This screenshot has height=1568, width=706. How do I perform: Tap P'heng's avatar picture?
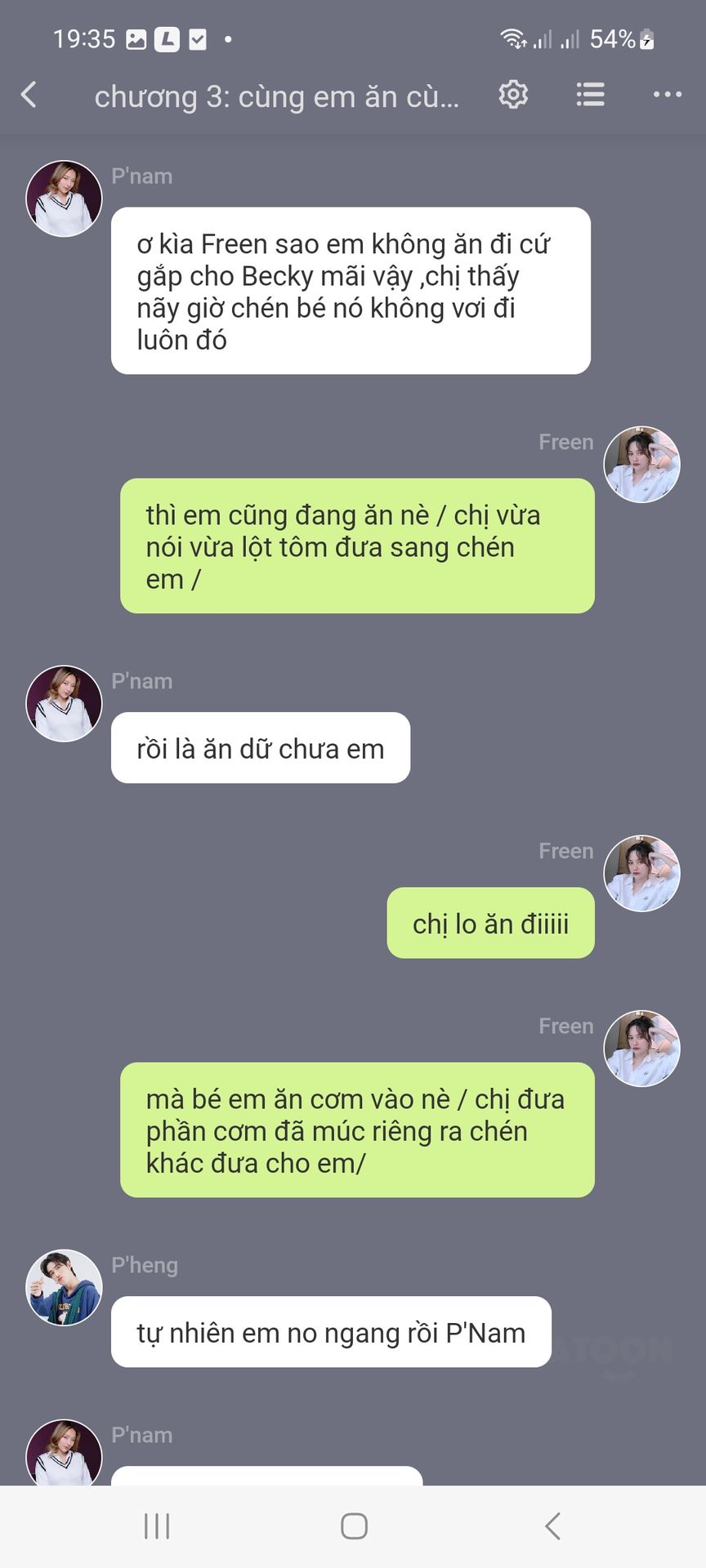(x=64, y=1287)
